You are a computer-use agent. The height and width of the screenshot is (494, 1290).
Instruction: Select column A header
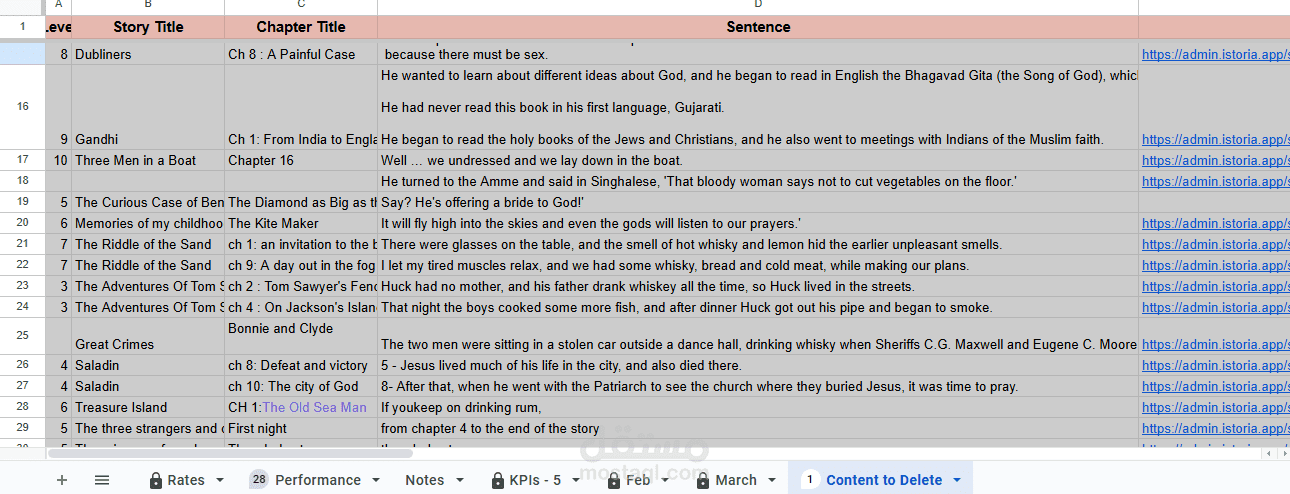[58, 7]
